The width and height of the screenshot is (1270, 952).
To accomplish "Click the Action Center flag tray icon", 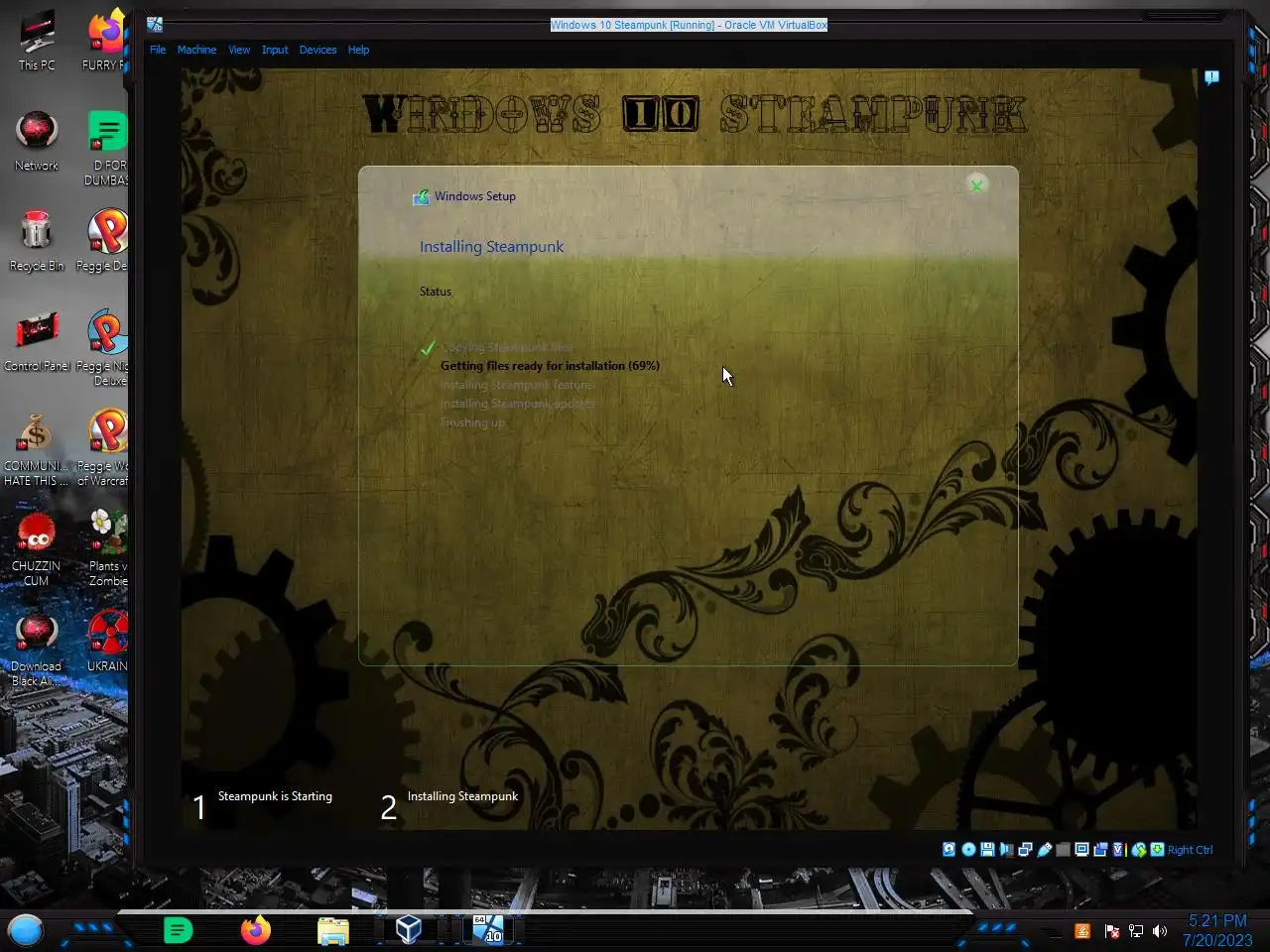I will (1111, 931).
